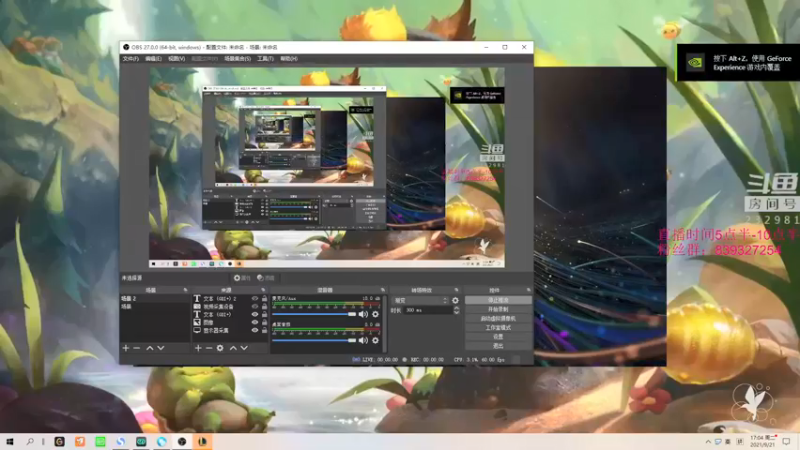Click the audio mixer vertical scrollbar

click(384, 323)
